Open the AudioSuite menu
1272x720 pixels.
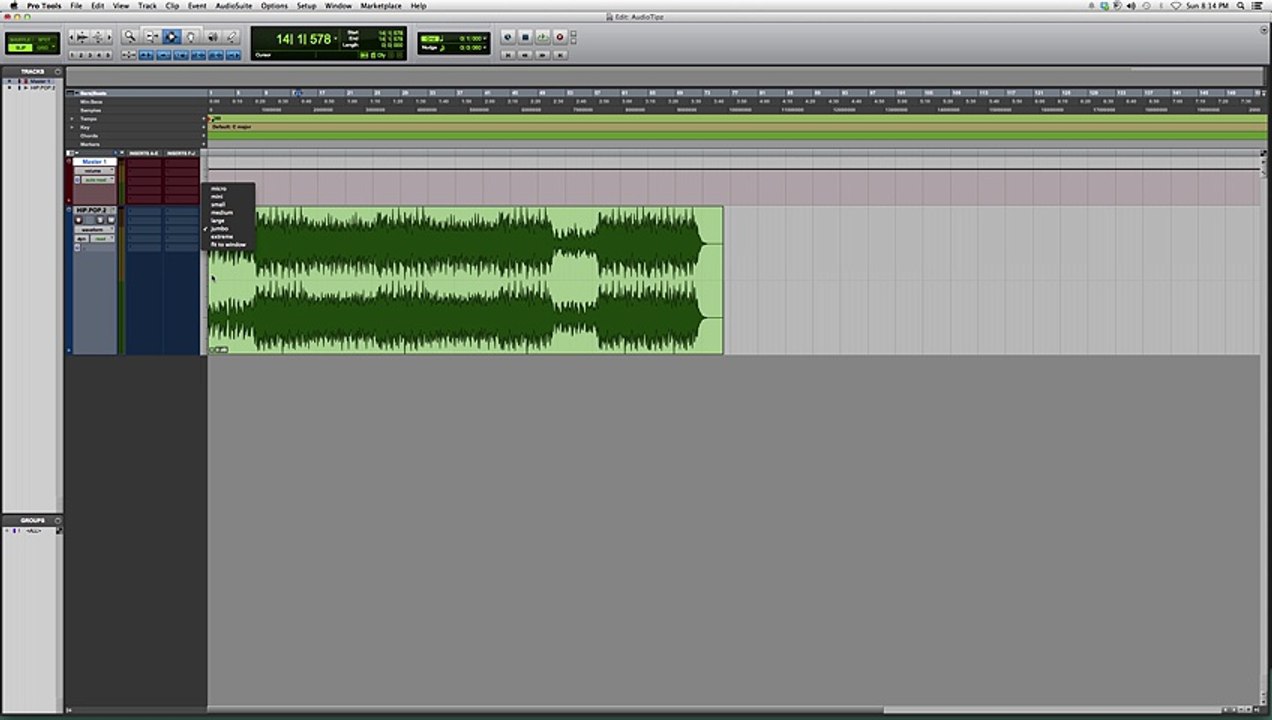click(234, 5)
